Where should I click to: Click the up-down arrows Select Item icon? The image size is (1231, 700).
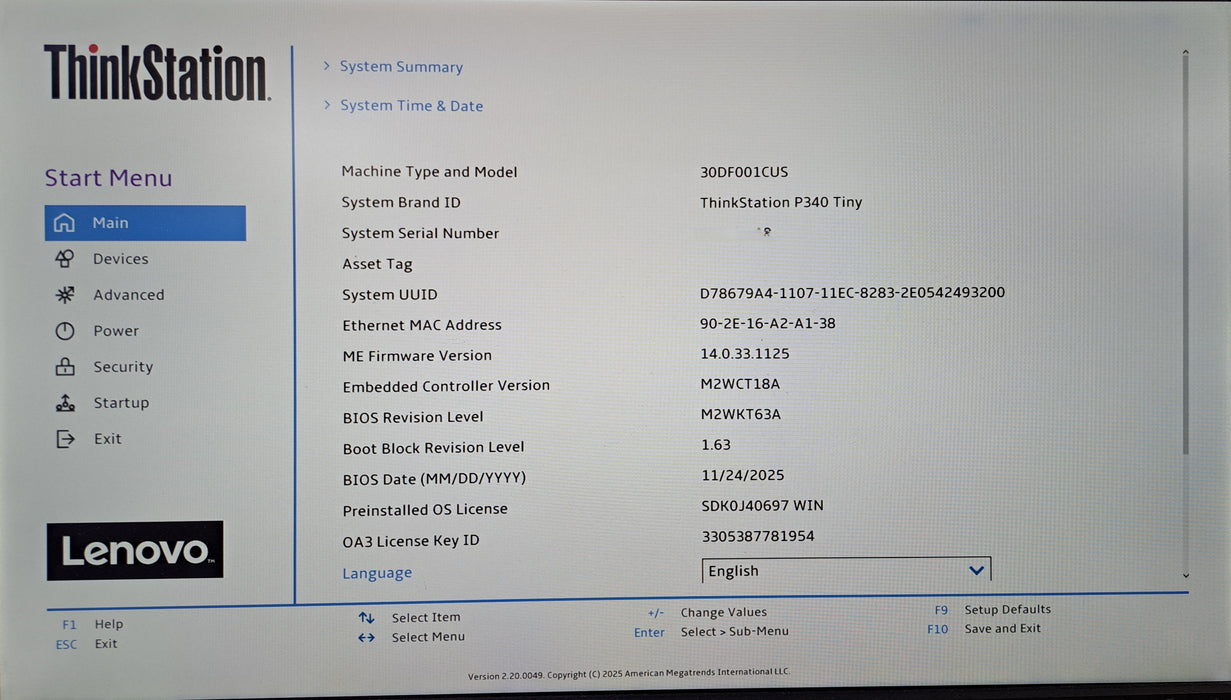[x=366, y=618]
